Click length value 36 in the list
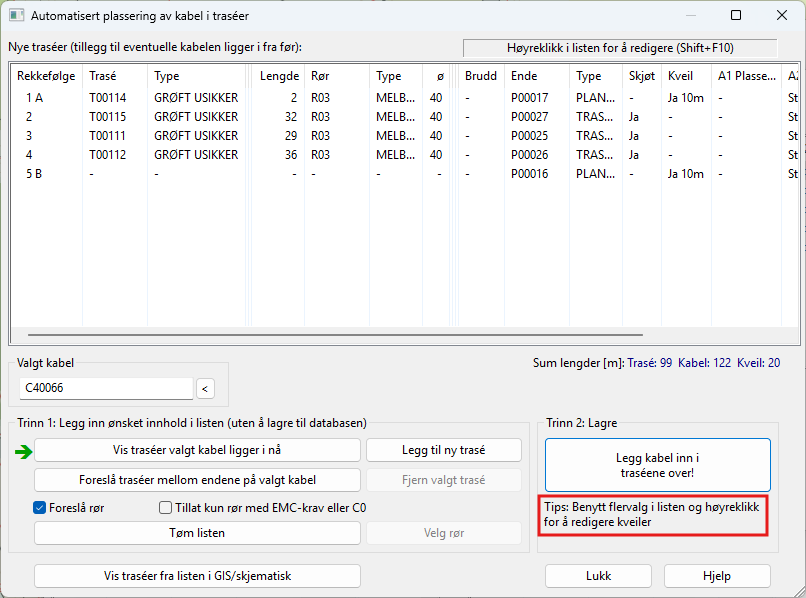This screenshot has height=598, width=806. (291, 155)
